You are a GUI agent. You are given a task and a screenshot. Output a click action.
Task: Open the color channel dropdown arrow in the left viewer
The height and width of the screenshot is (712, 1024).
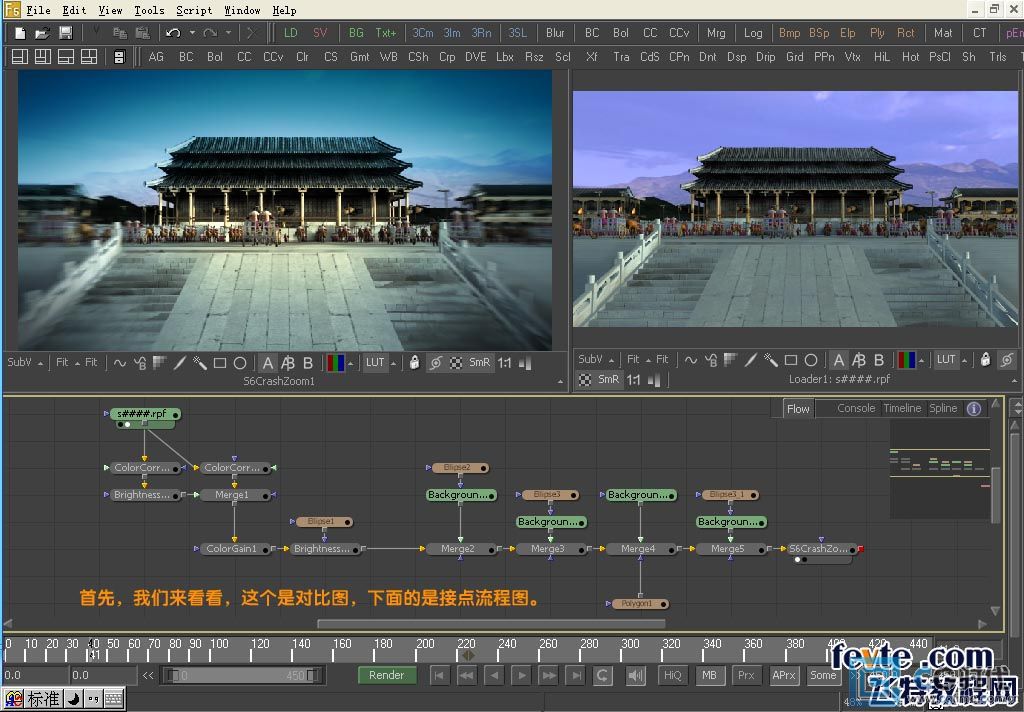(351, 363)
